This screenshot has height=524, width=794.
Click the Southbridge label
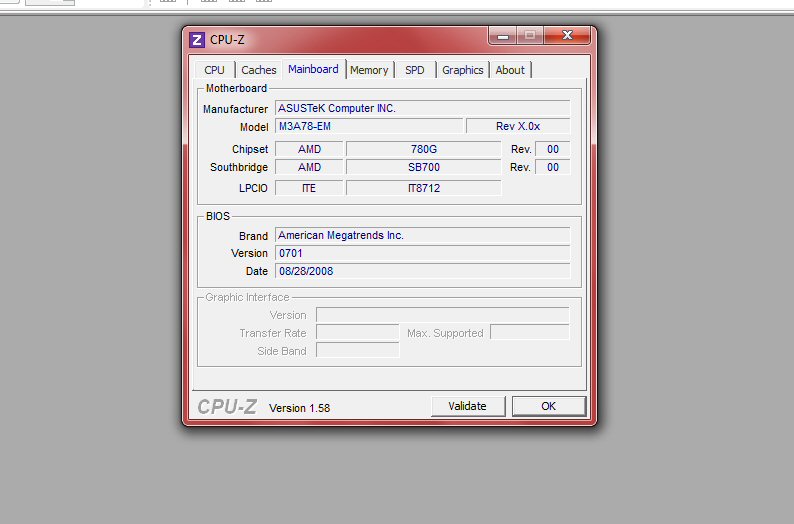[239, 167]
